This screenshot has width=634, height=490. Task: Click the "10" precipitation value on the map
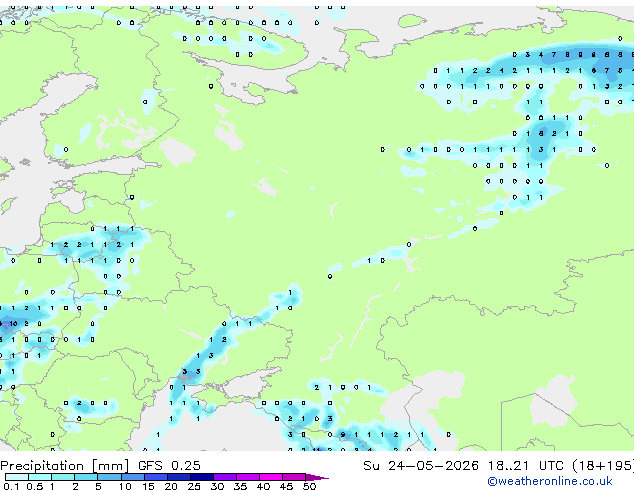pyautogui.click(x=13, y=323)
